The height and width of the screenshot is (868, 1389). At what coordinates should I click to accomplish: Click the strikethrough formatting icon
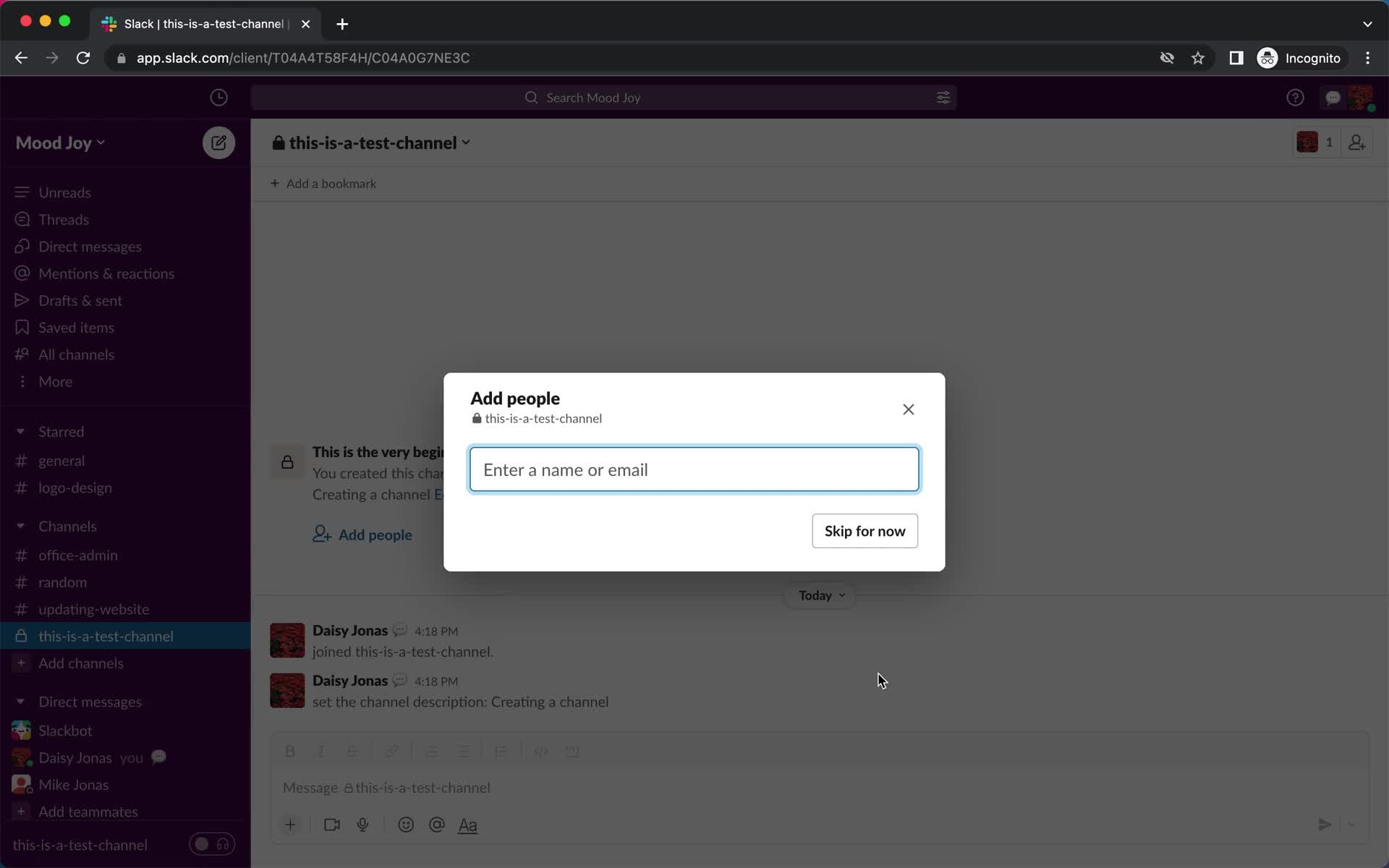point(352,751)
